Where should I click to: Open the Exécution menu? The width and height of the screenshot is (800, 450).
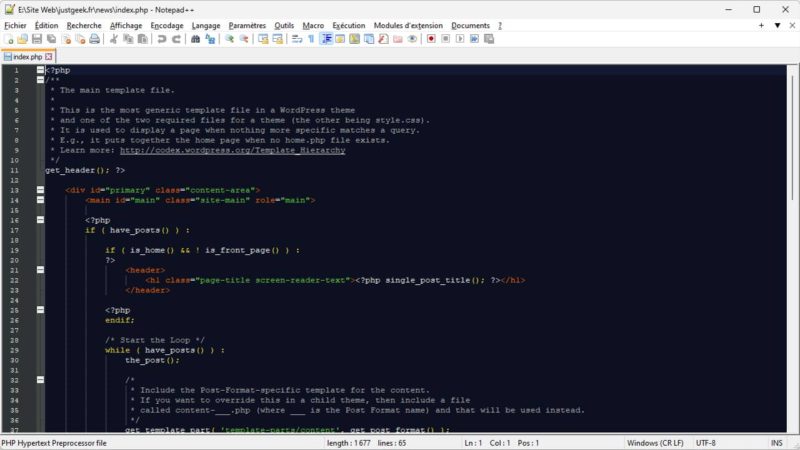point(349,26)
